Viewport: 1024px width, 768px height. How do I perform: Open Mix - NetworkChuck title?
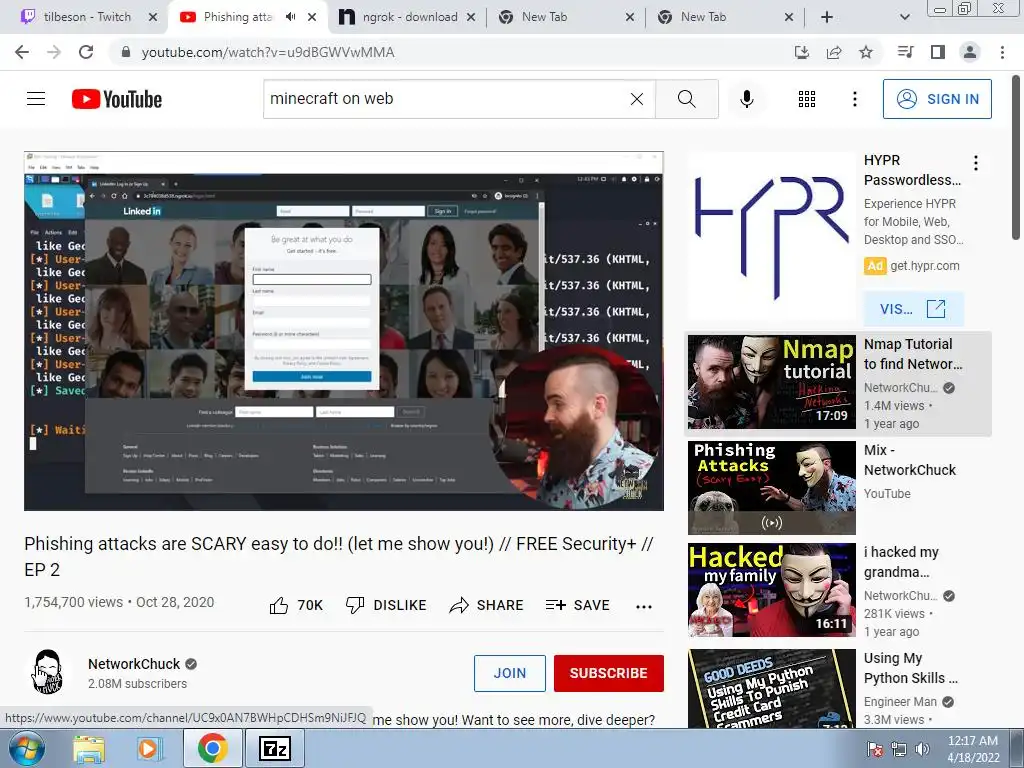tap(910, 460)
